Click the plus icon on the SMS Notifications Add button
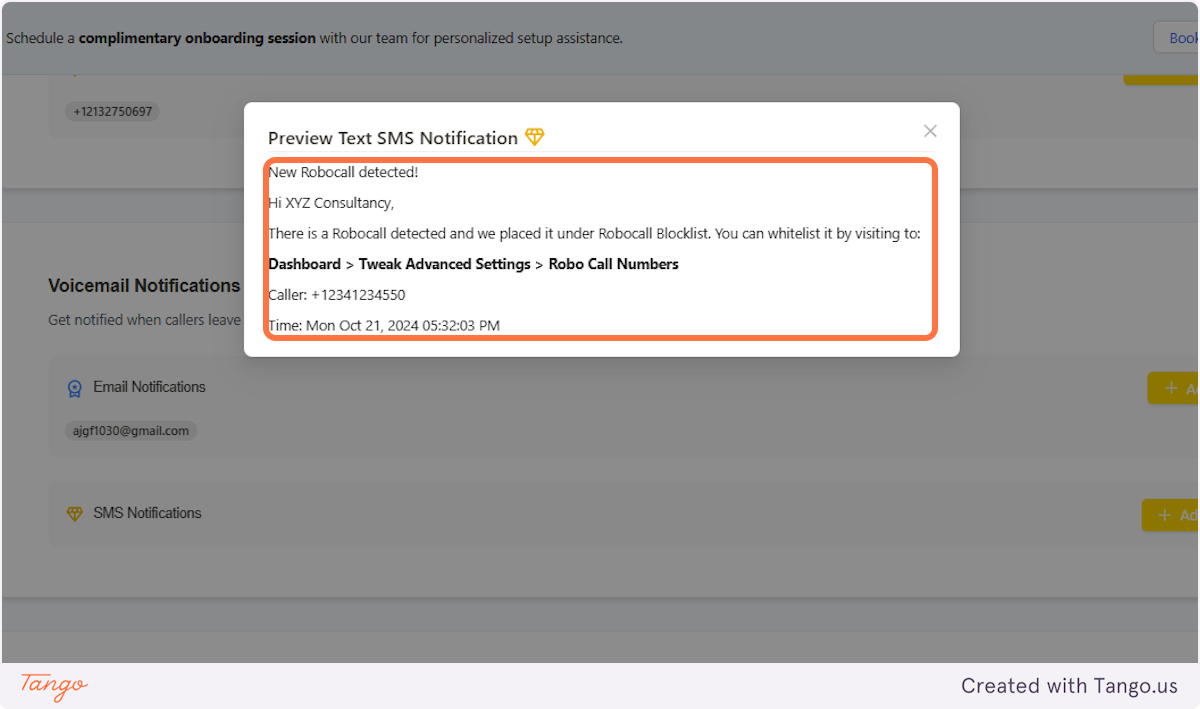The height and width of the screenshot is (709, 1200). [x=1165, y=514]
